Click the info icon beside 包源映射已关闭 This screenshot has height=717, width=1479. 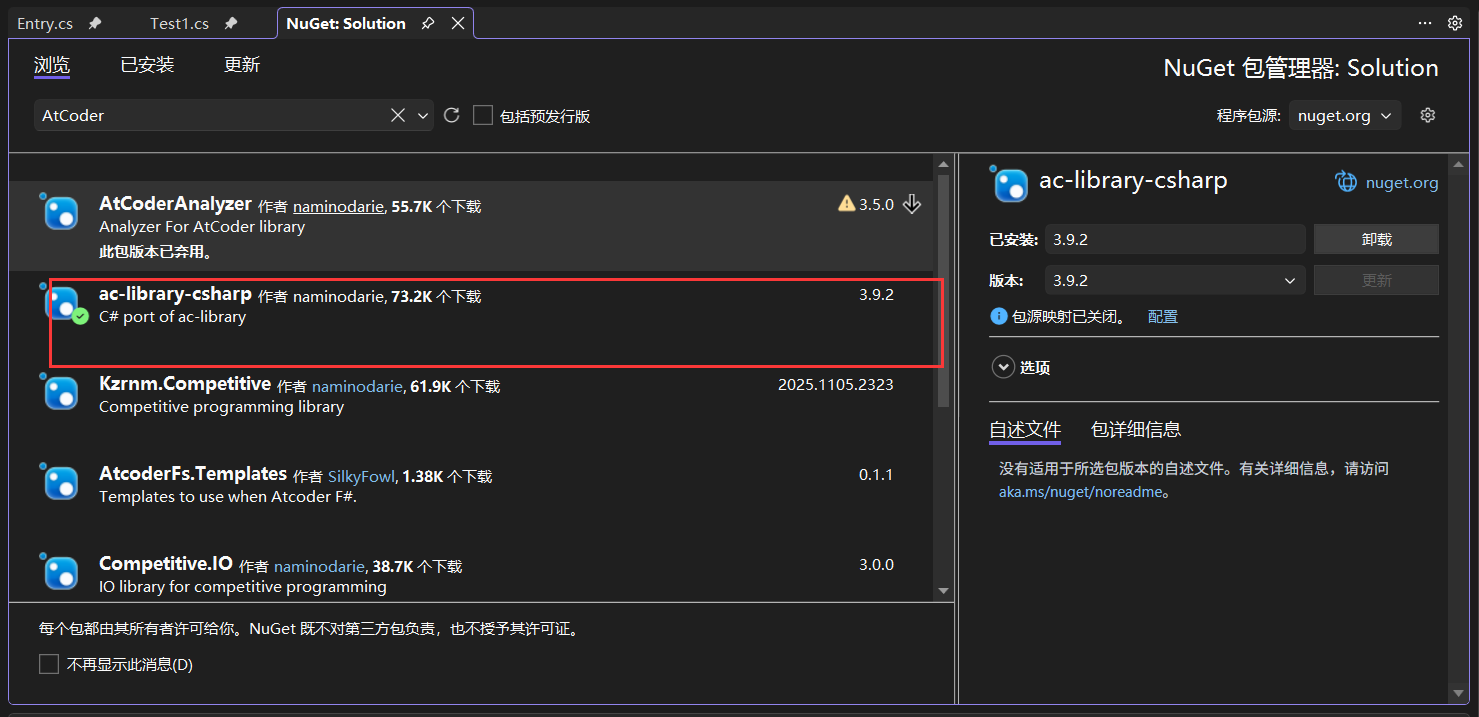click(x=998, y=316)
